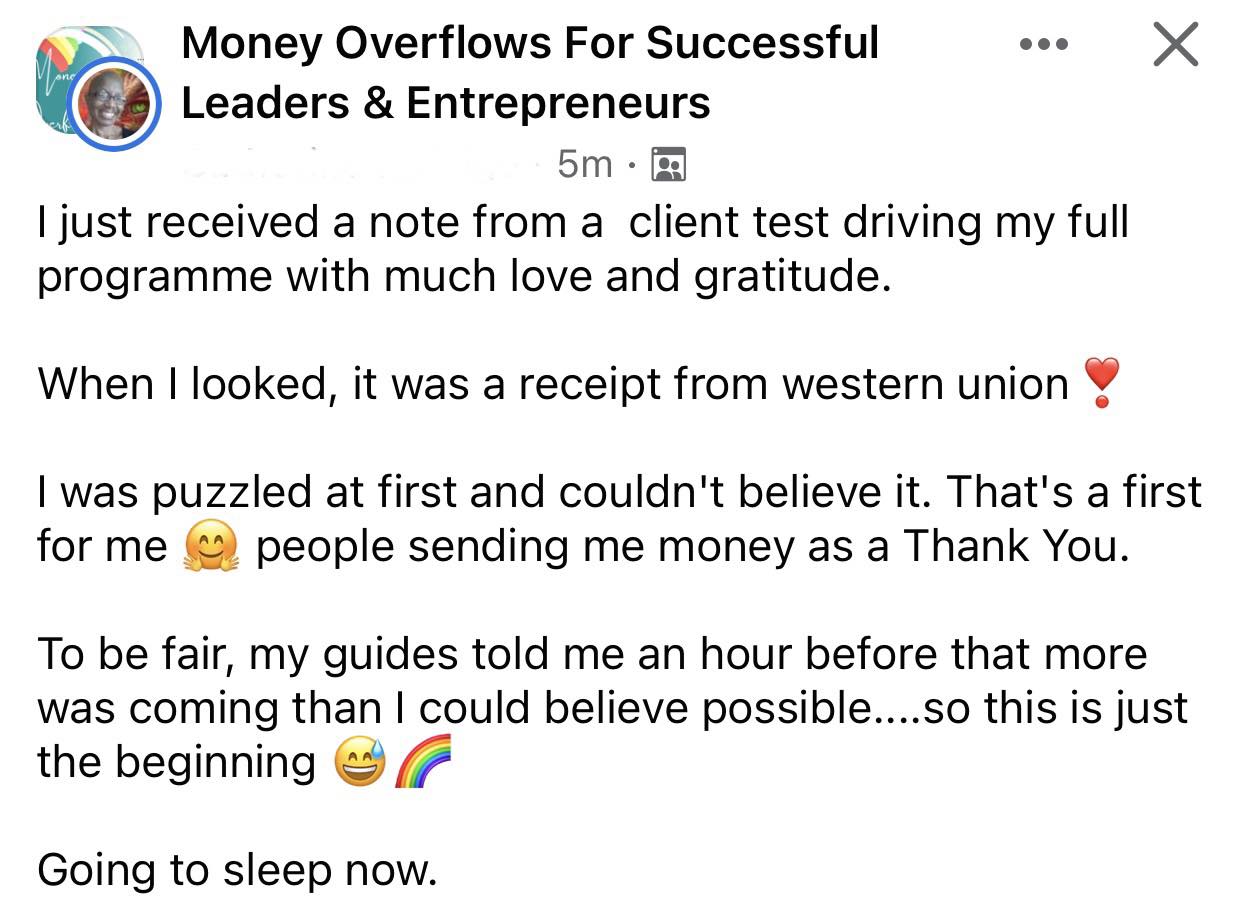Open the "Money Overflows For Successful" group title

coord(530,43)
